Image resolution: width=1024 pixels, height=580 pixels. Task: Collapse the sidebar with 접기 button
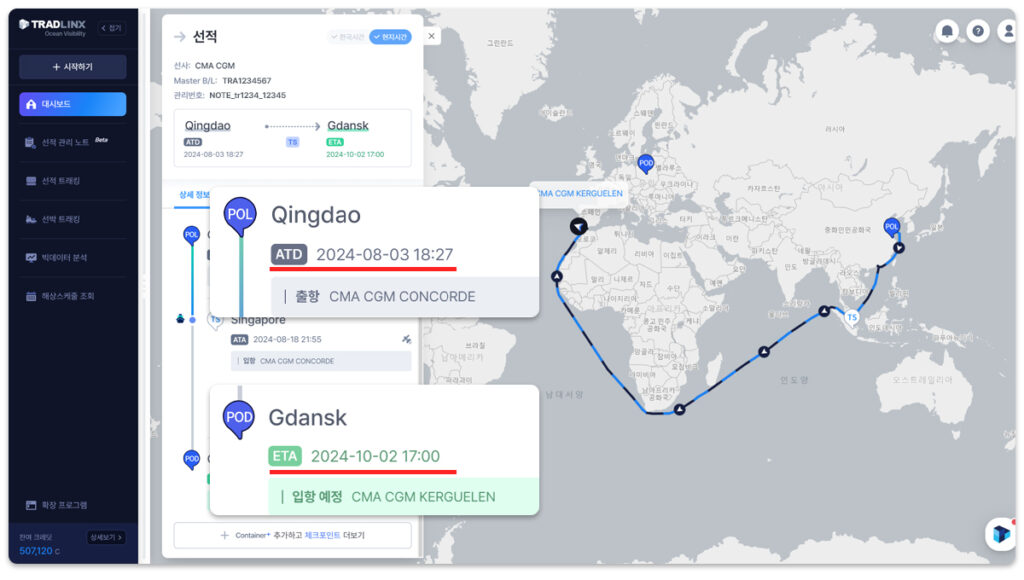tap(112, 28)
